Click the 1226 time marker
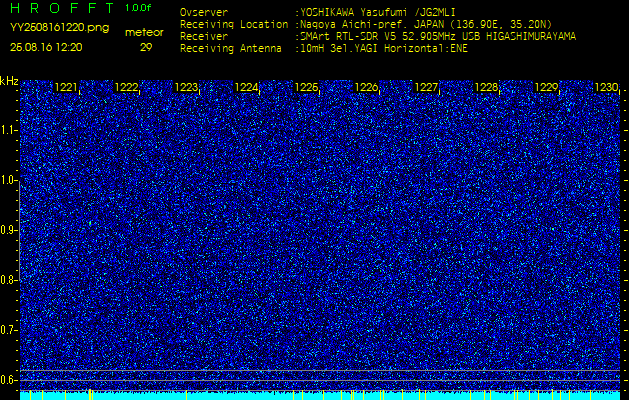 [366, 87]
